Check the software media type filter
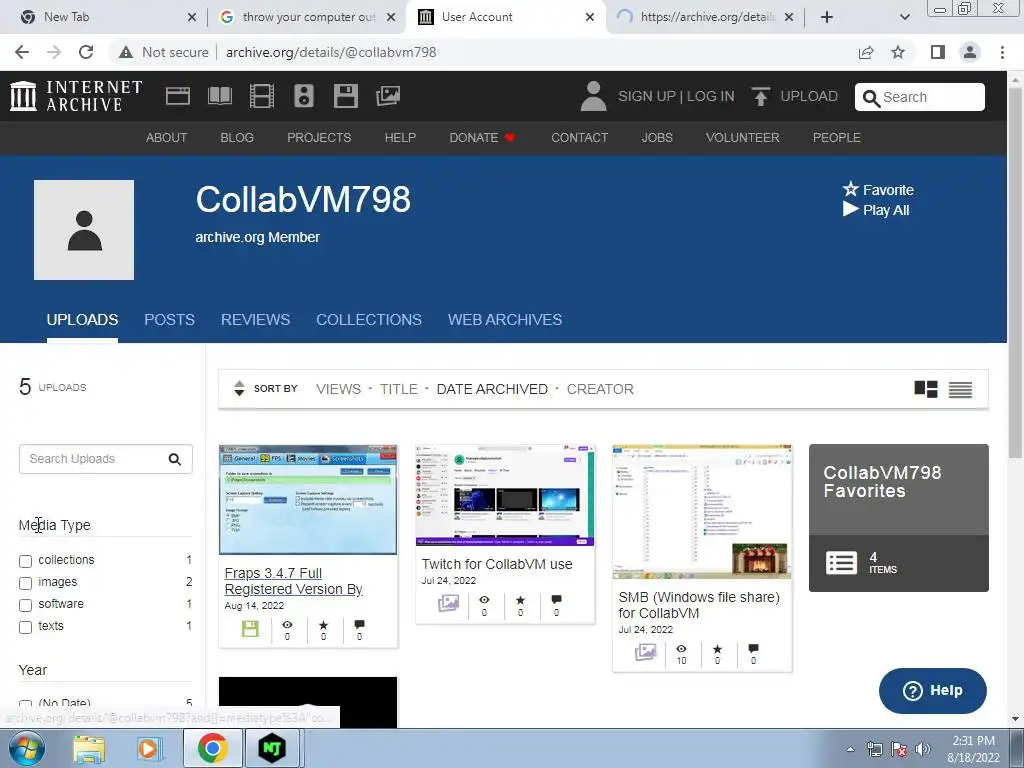This screenshot has width=1024, height=768. [25, 605]
